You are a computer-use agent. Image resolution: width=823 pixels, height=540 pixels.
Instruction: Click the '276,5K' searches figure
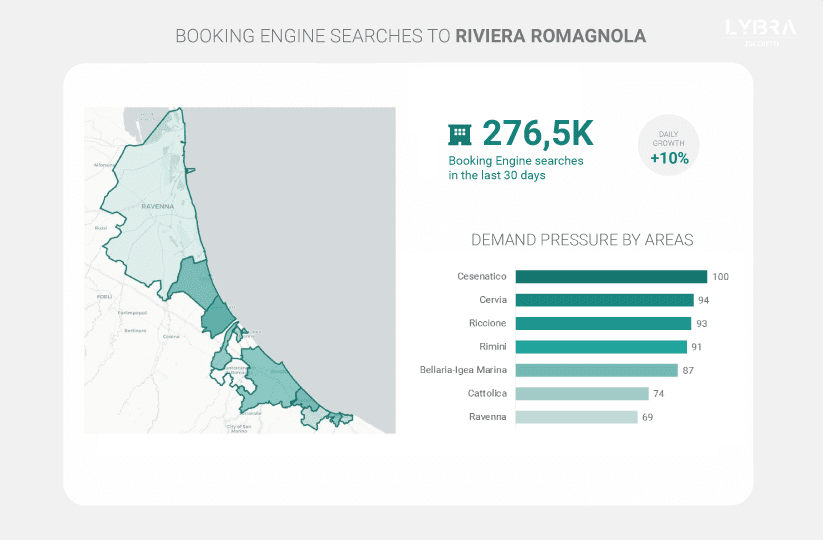[537, 133]
